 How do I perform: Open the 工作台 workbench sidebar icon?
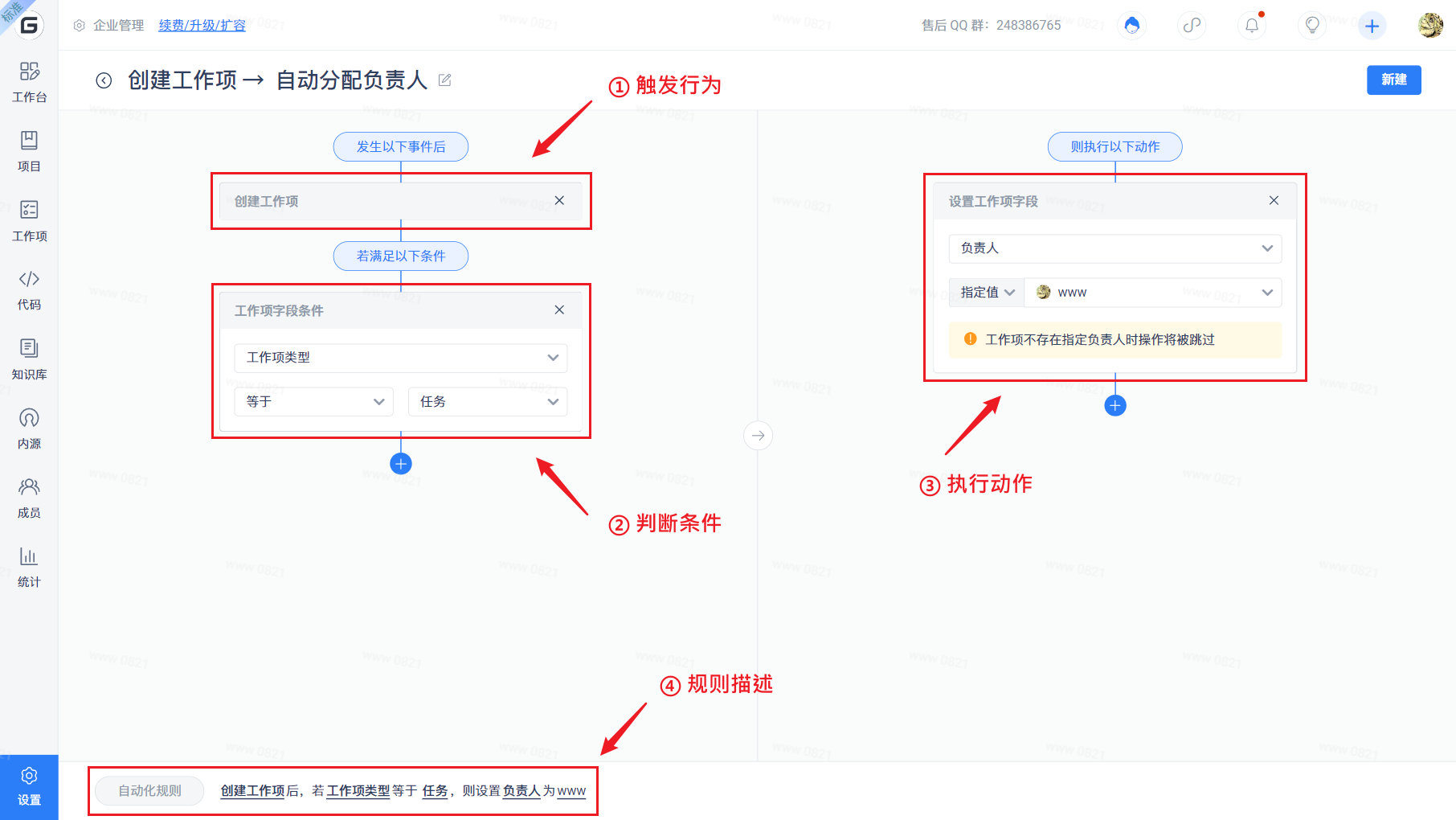tap(29, 82)
